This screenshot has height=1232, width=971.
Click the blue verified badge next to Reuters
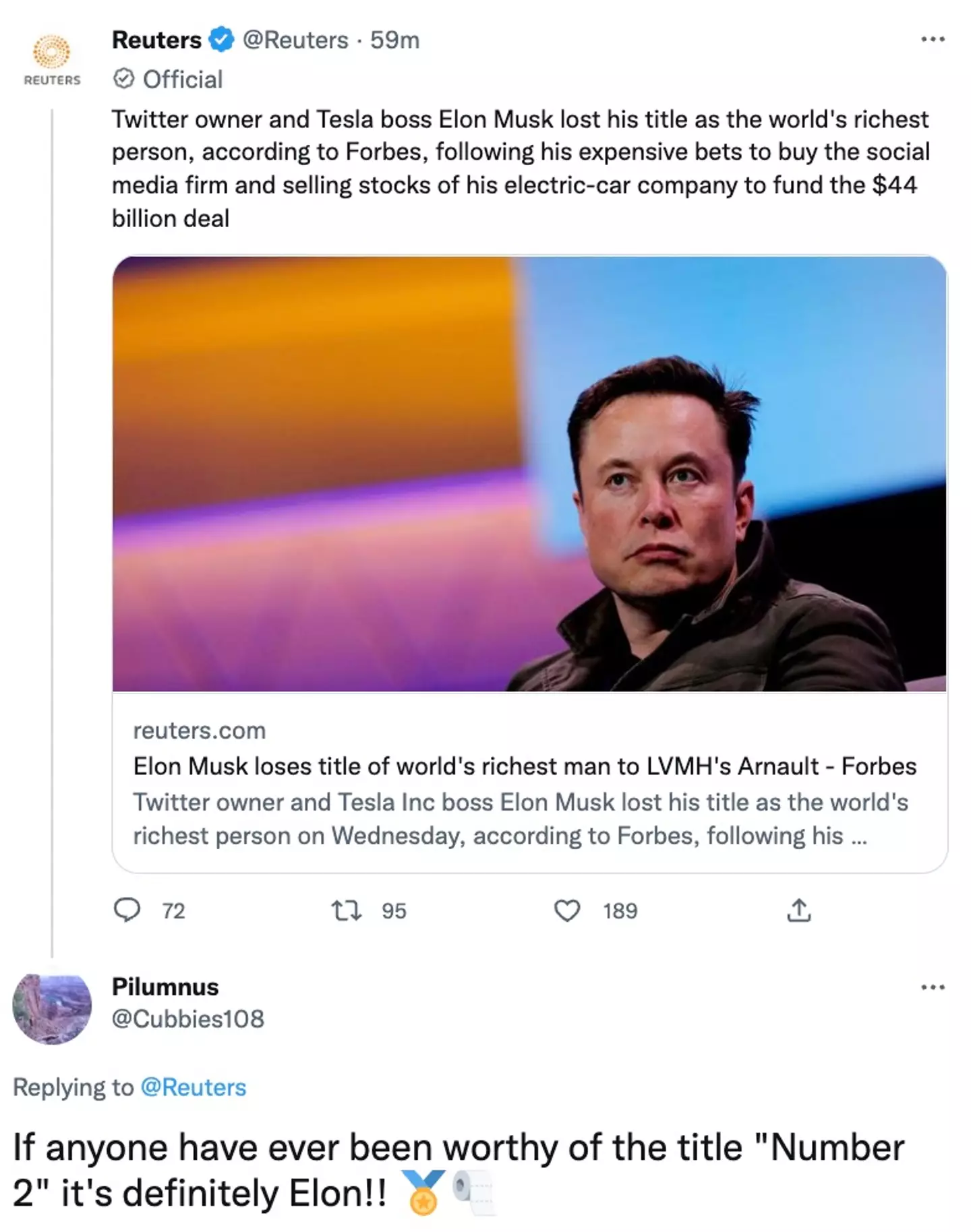coord(219,40)
